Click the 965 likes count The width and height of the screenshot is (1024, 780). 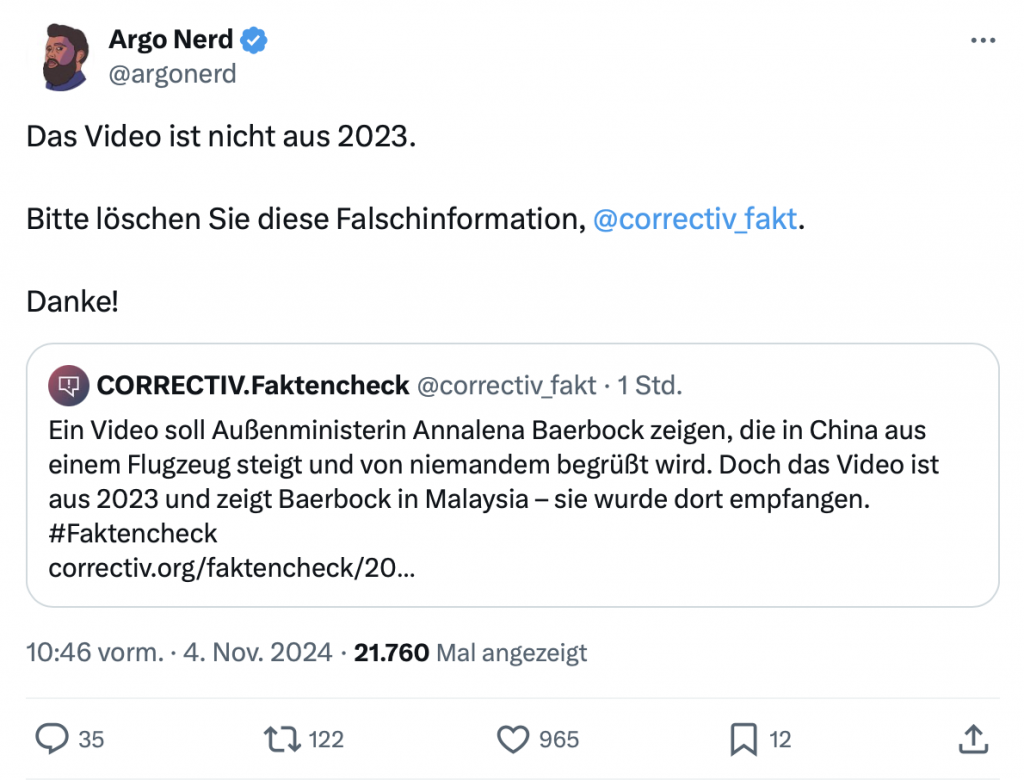(x=559, y=740)
